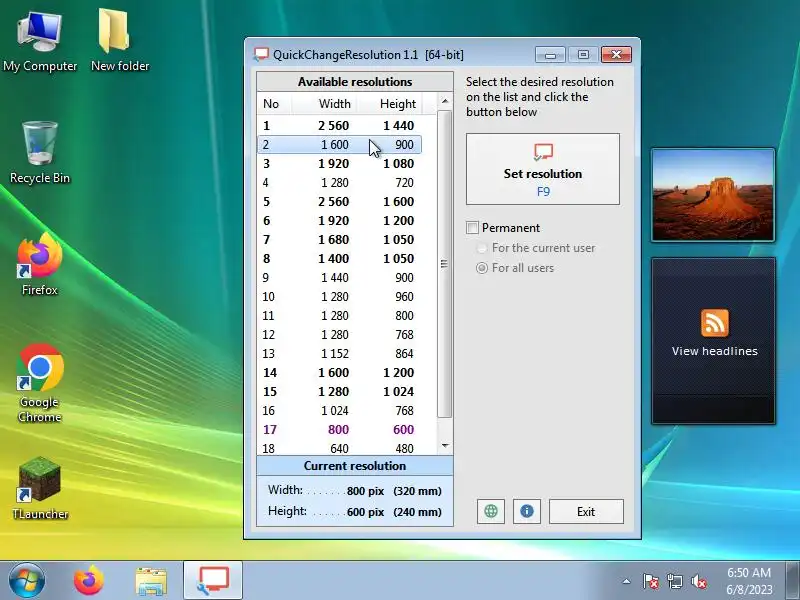The image size is (800, 600).
Task: Click the Show desktop strip beside clock
Action: pos(792,581)
